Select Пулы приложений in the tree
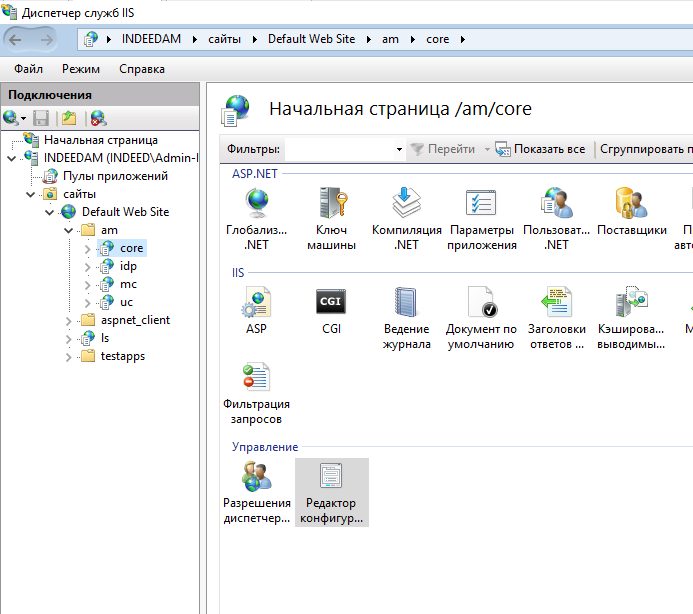The image size is (693, 614). click(x=100, y=176)
